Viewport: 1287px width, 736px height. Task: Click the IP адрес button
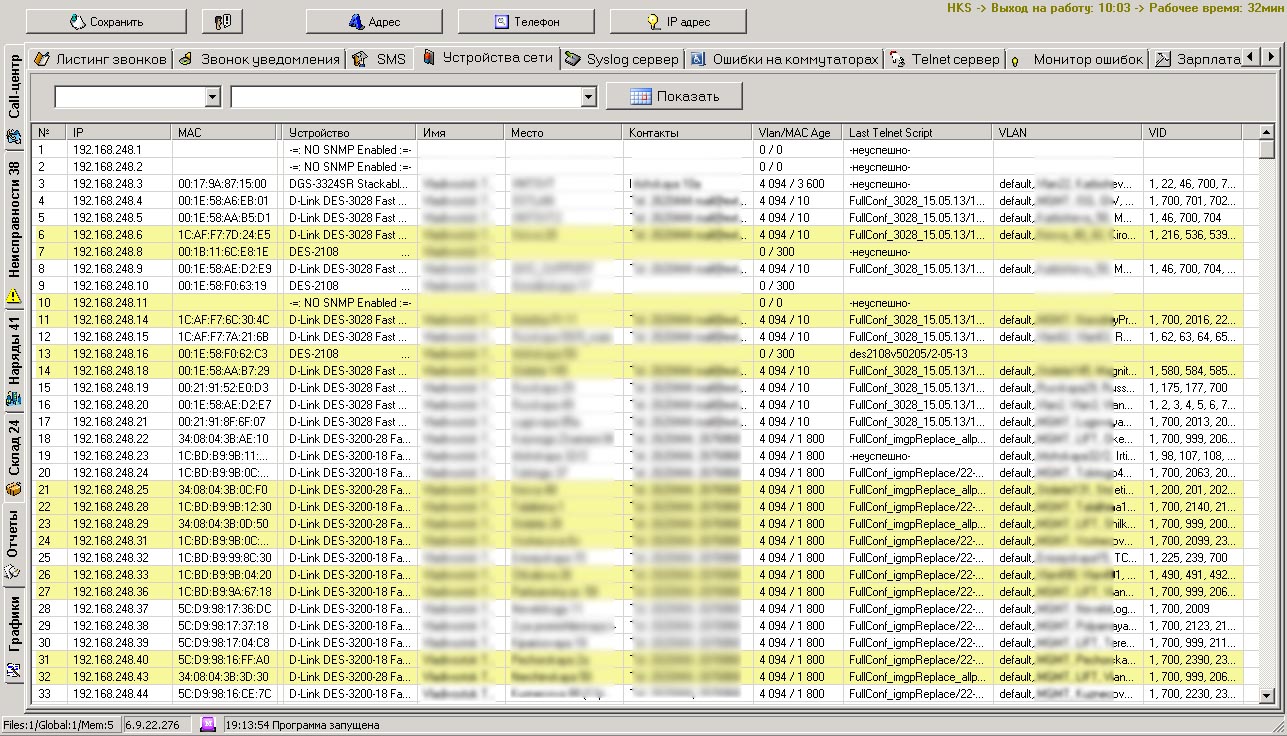click(678, 21)
